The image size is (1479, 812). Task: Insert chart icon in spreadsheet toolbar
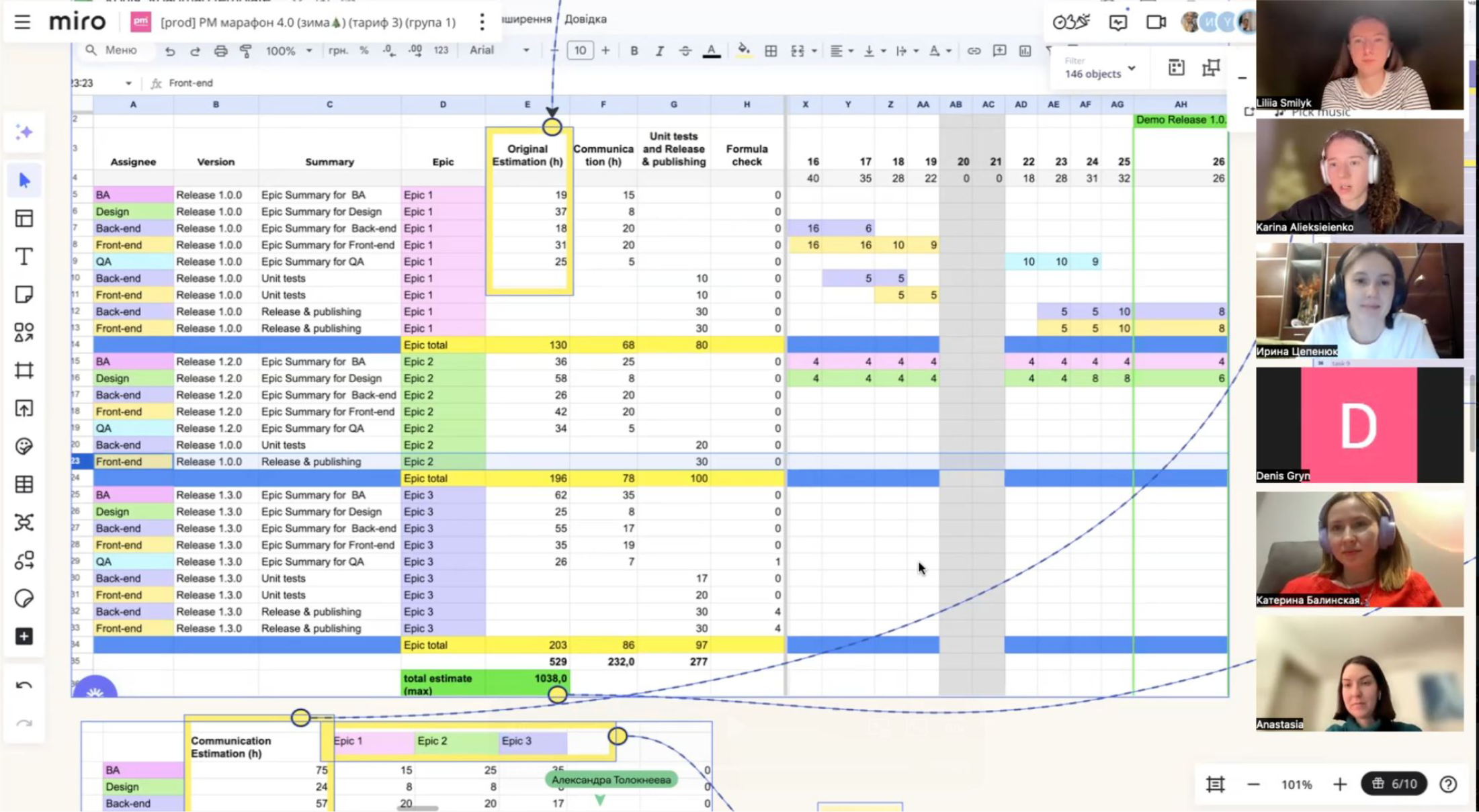pyautogui.click(x=1025, y=50)
